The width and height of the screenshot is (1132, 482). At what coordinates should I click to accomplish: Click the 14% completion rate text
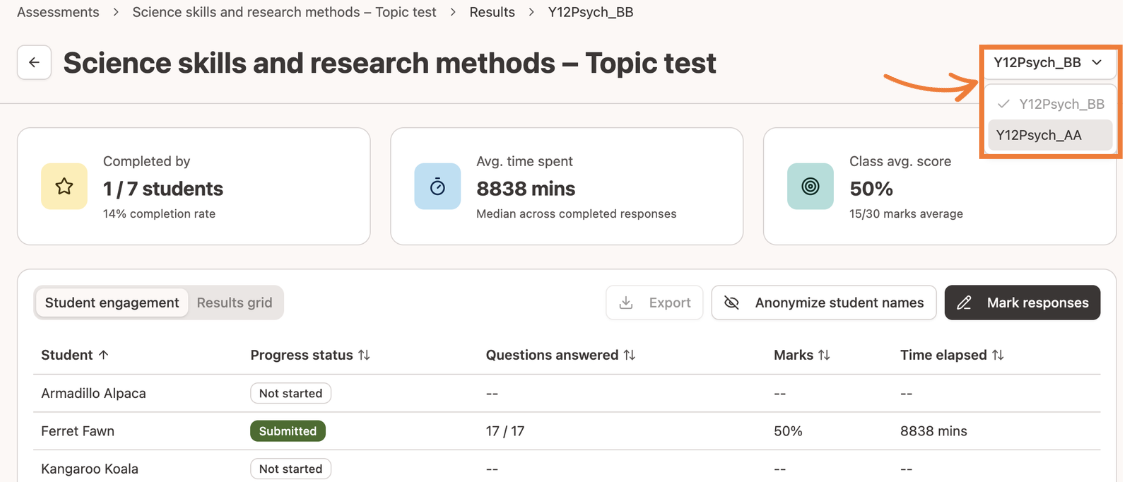tap(160, 214)
